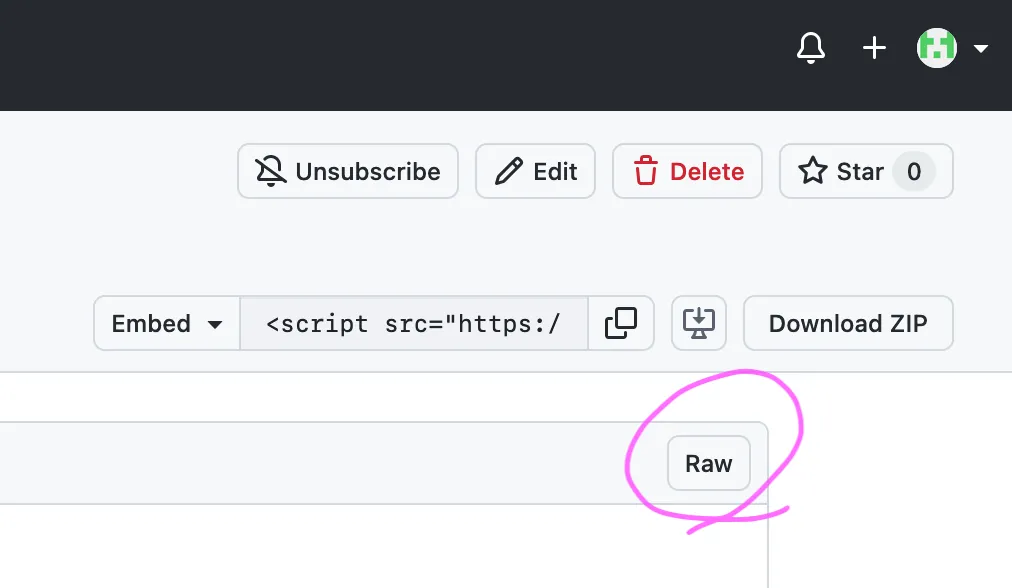Click the arrow next to Embed label
This screenshot has height=588, width=1012.
coord(214,324)
